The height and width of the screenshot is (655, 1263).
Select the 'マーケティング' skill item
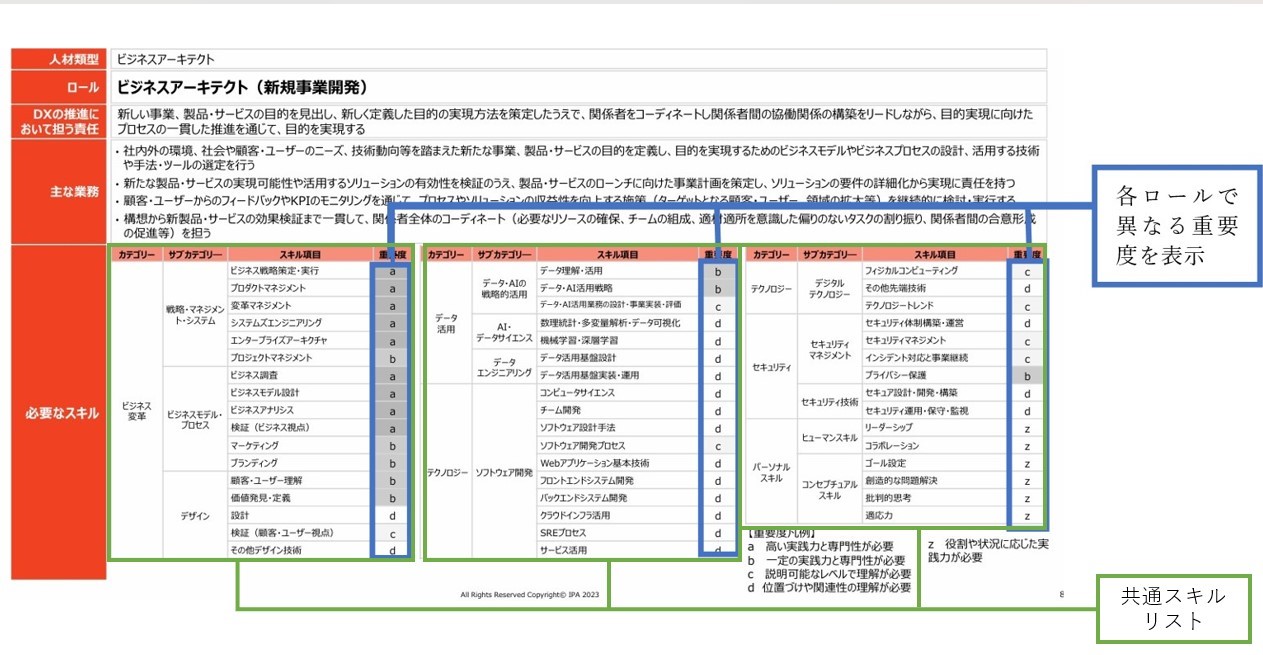(255, 446)
